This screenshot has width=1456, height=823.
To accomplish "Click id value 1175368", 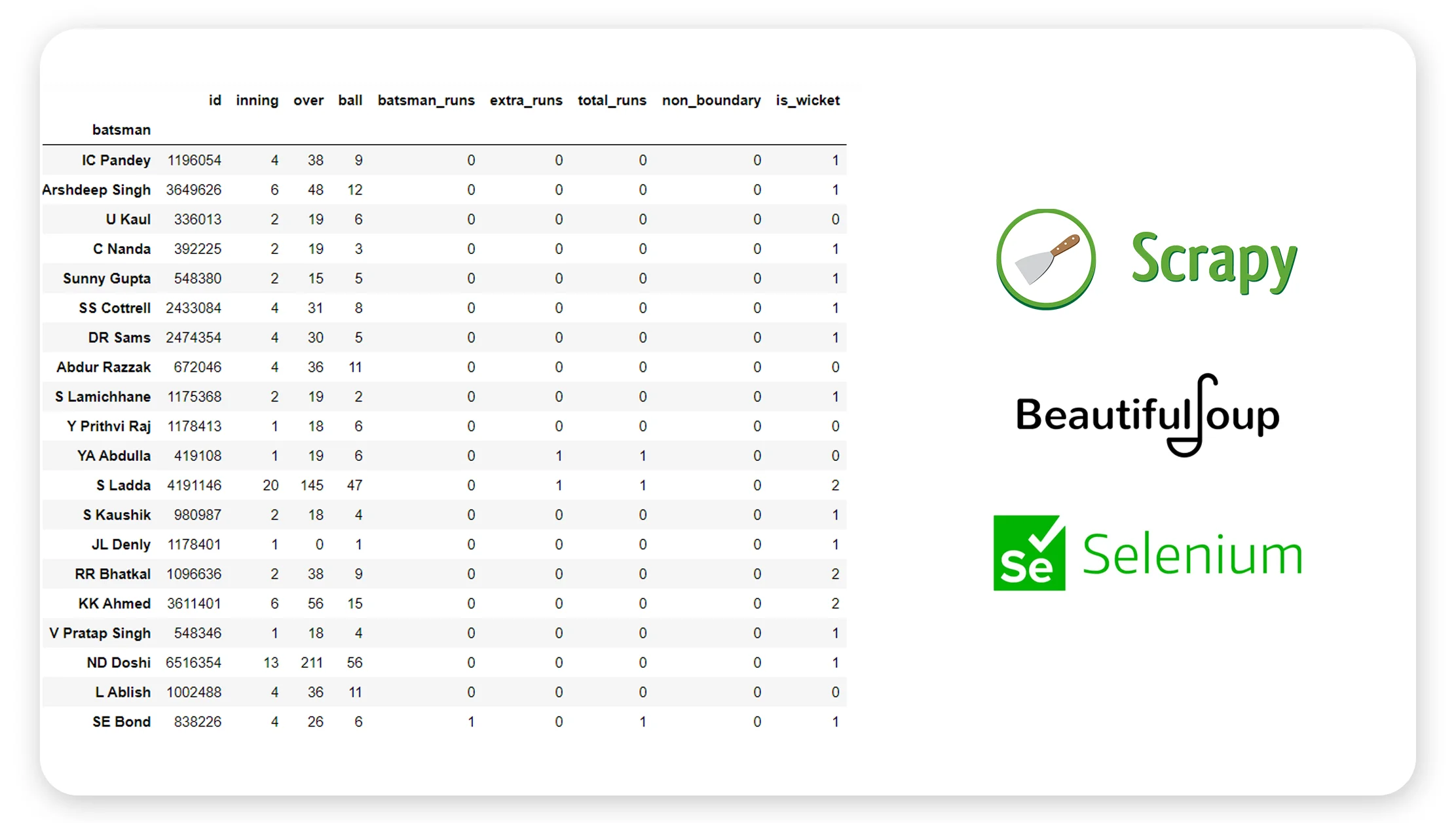I will point(195,397).
